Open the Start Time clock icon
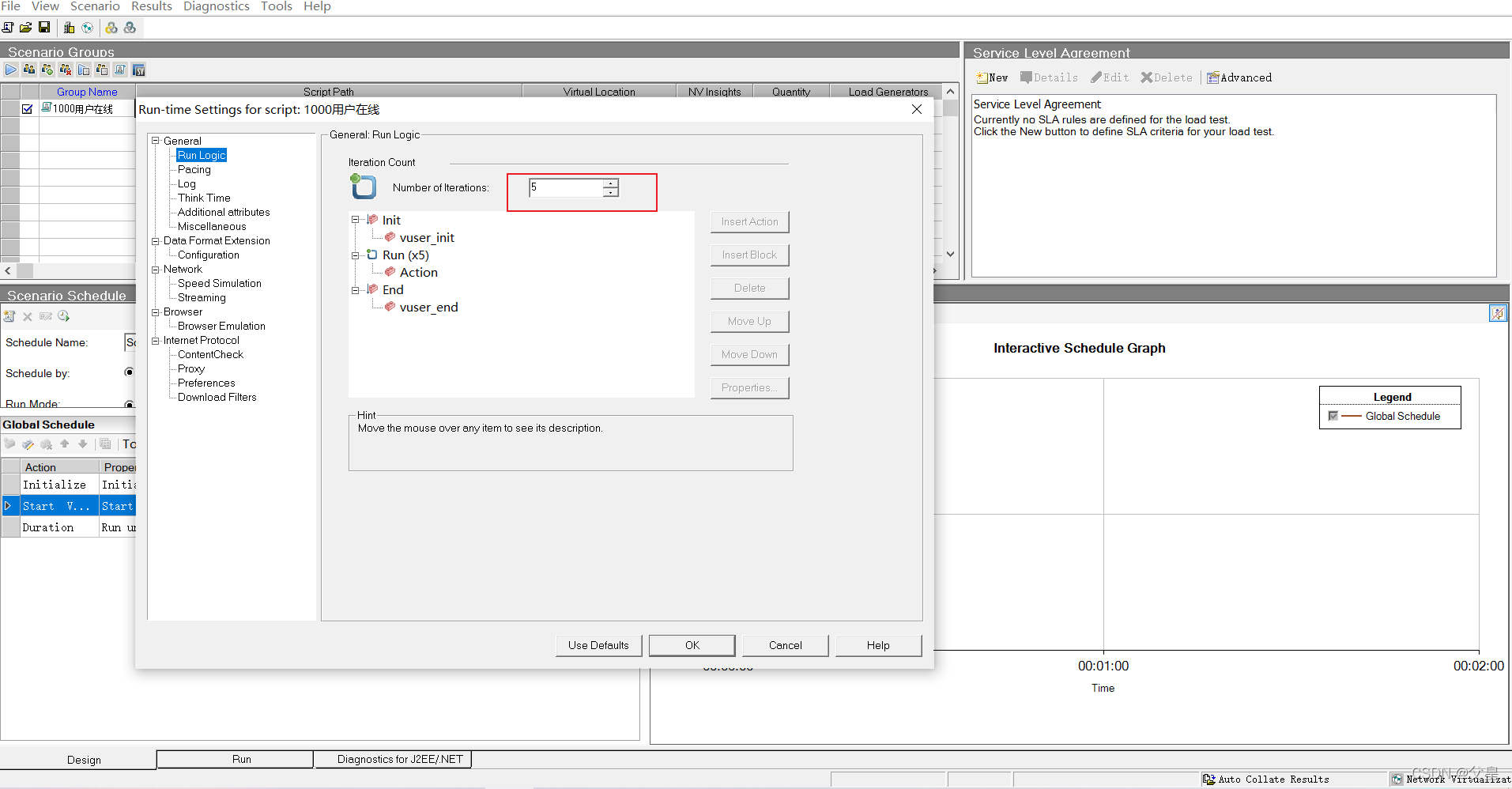The image size is (1512, 789). (x=64, y=316)
